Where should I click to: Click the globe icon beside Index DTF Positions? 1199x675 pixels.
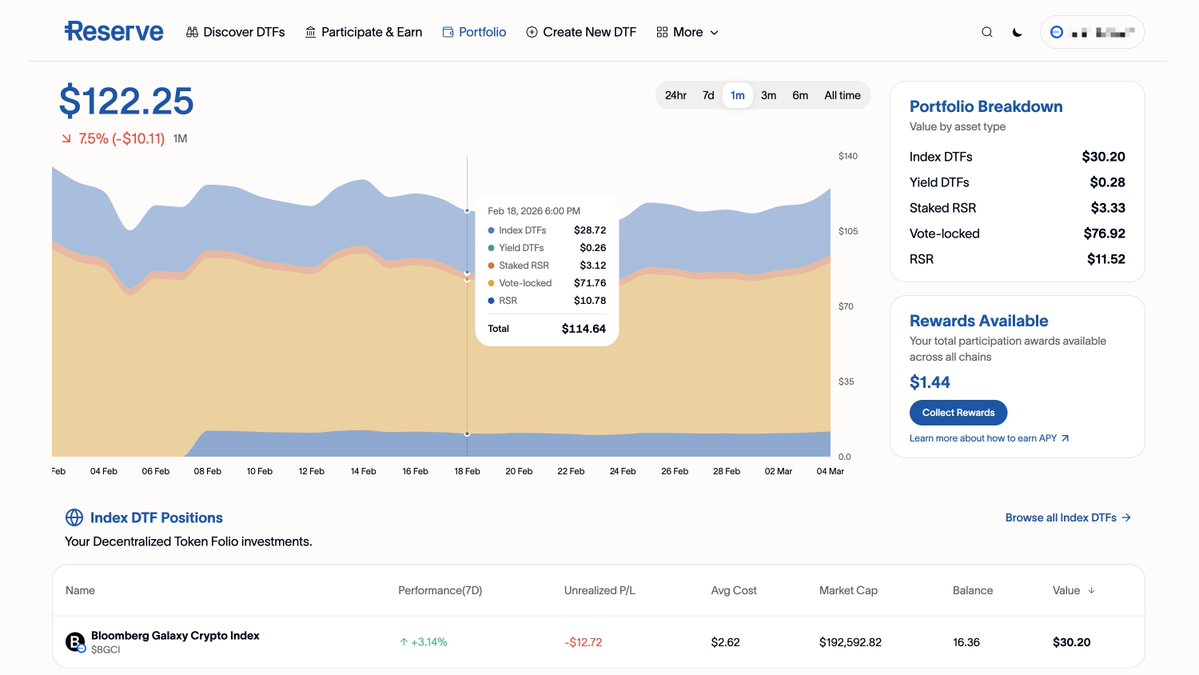(74, 518)
